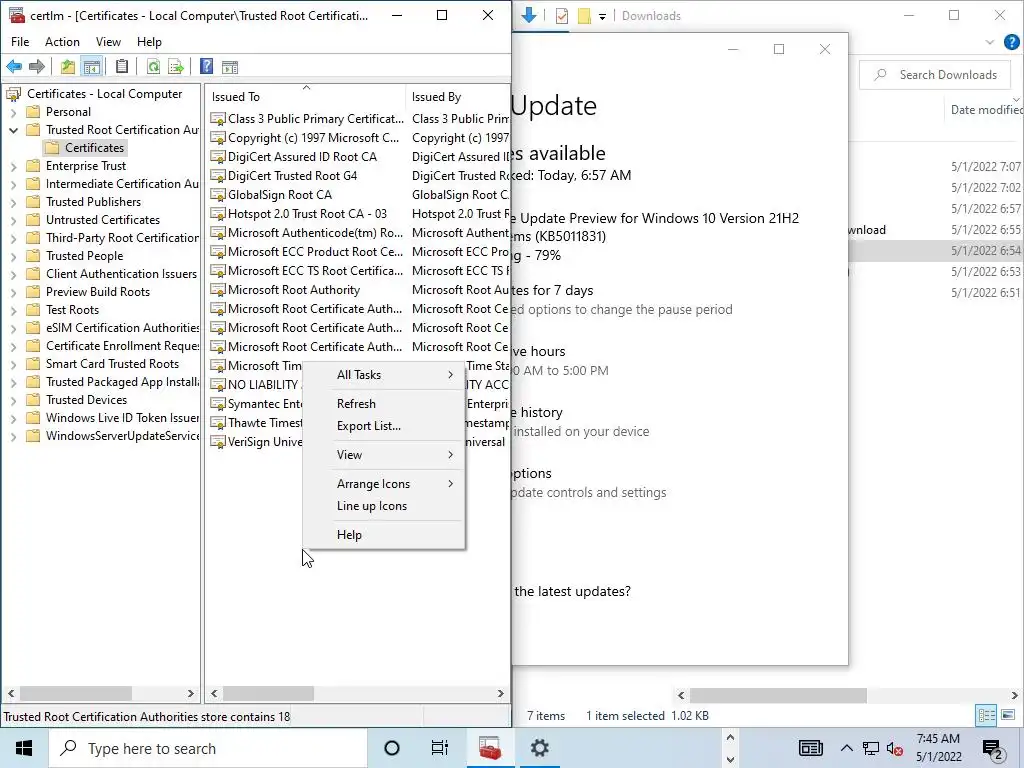Viewport: 1024px width, 768px height.
Task: Sort by the Issued To column header
Action: click(306, 97)
